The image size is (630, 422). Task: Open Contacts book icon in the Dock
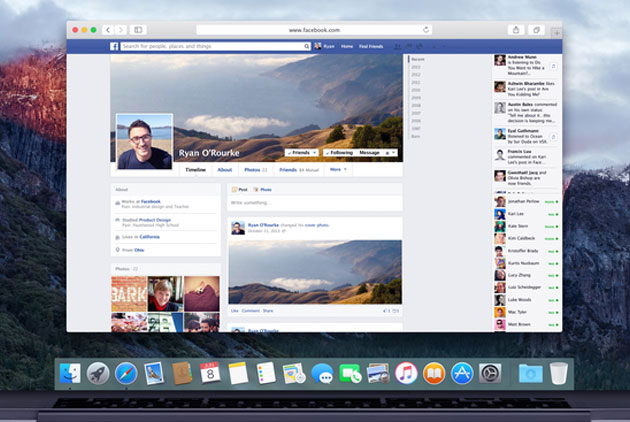click(x=182, y=373)
